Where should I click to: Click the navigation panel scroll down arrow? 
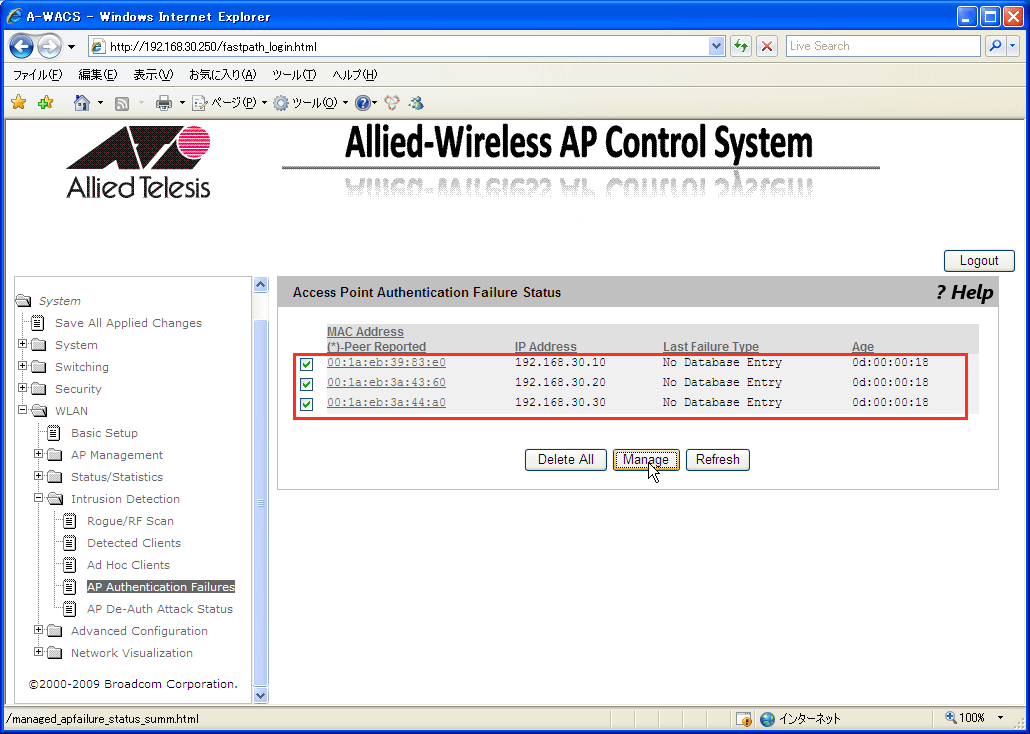pyautogui.click(x=261, y=695)
